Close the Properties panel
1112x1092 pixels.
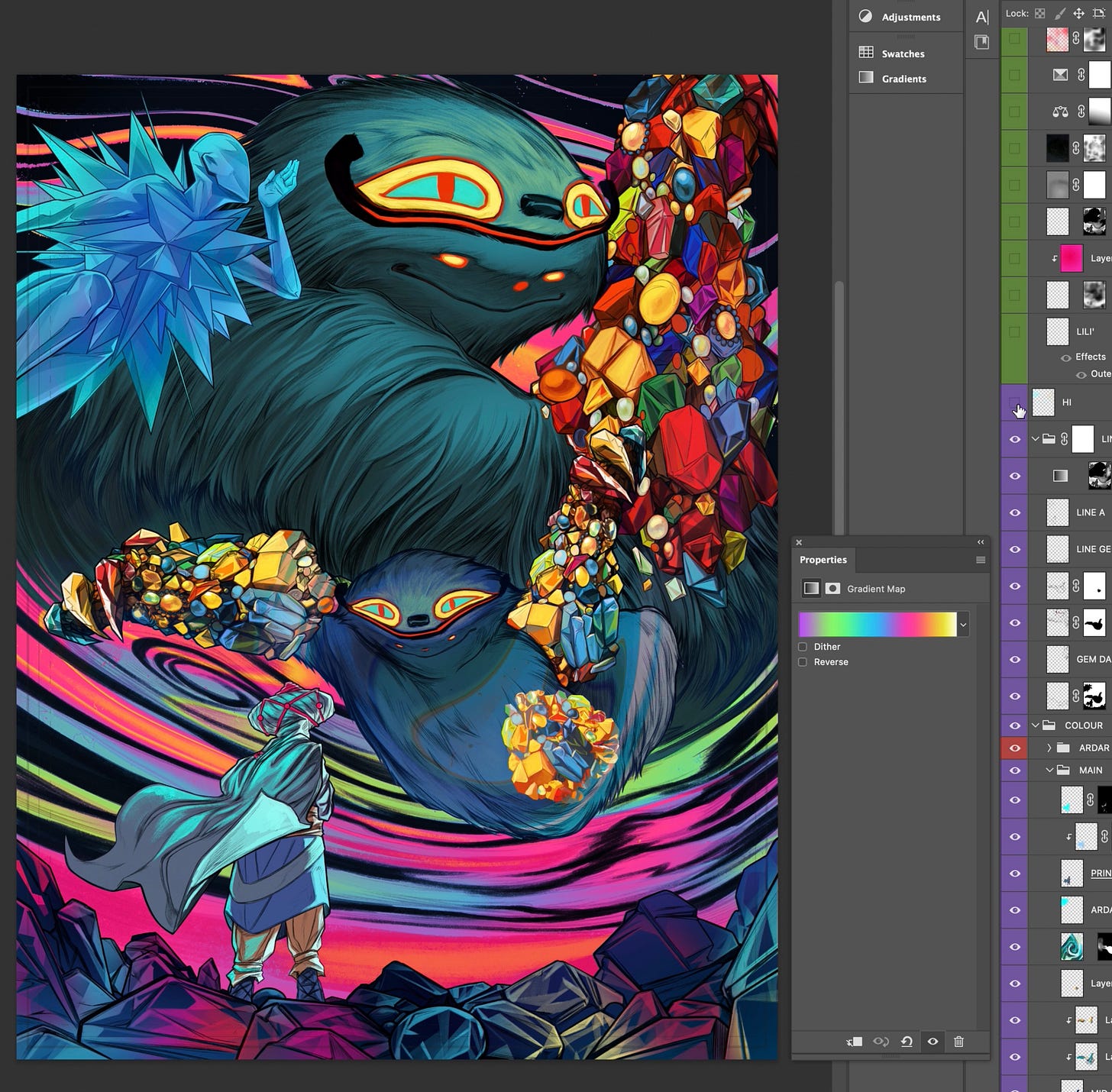pos(799,542)
